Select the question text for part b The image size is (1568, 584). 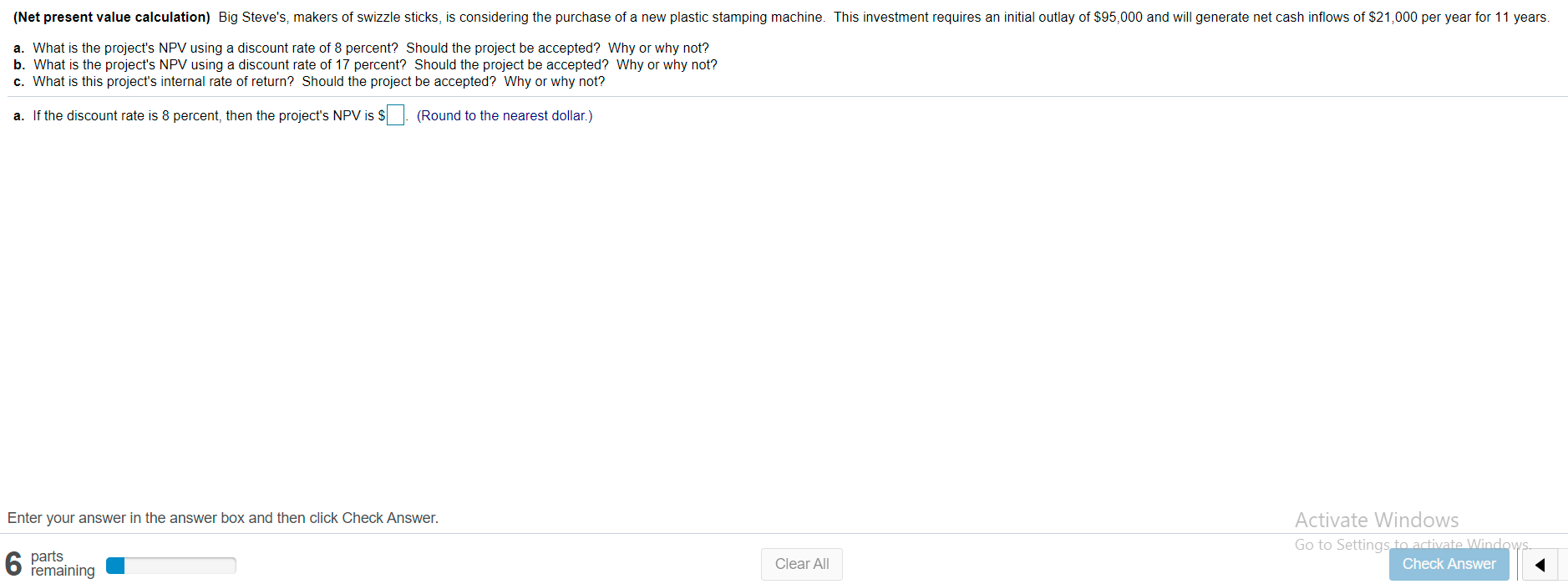[376, 64]
